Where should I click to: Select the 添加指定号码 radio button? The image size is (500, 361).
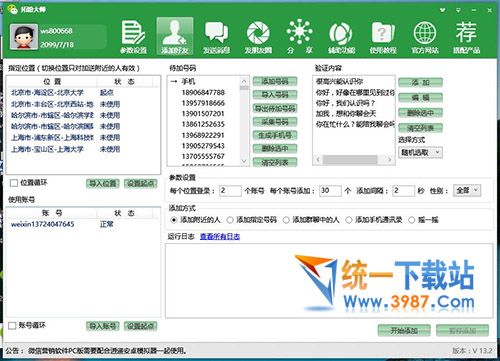230,220
